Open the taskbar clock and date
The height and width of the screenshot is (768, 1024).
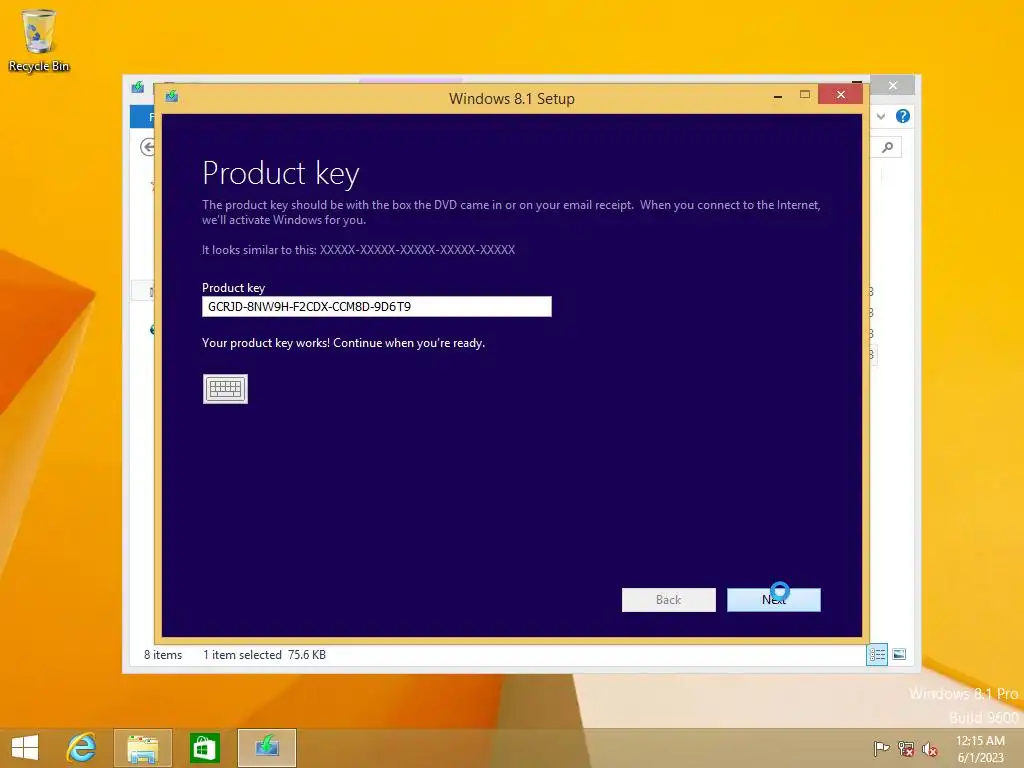pyautogui.click(x=980, y=748)
